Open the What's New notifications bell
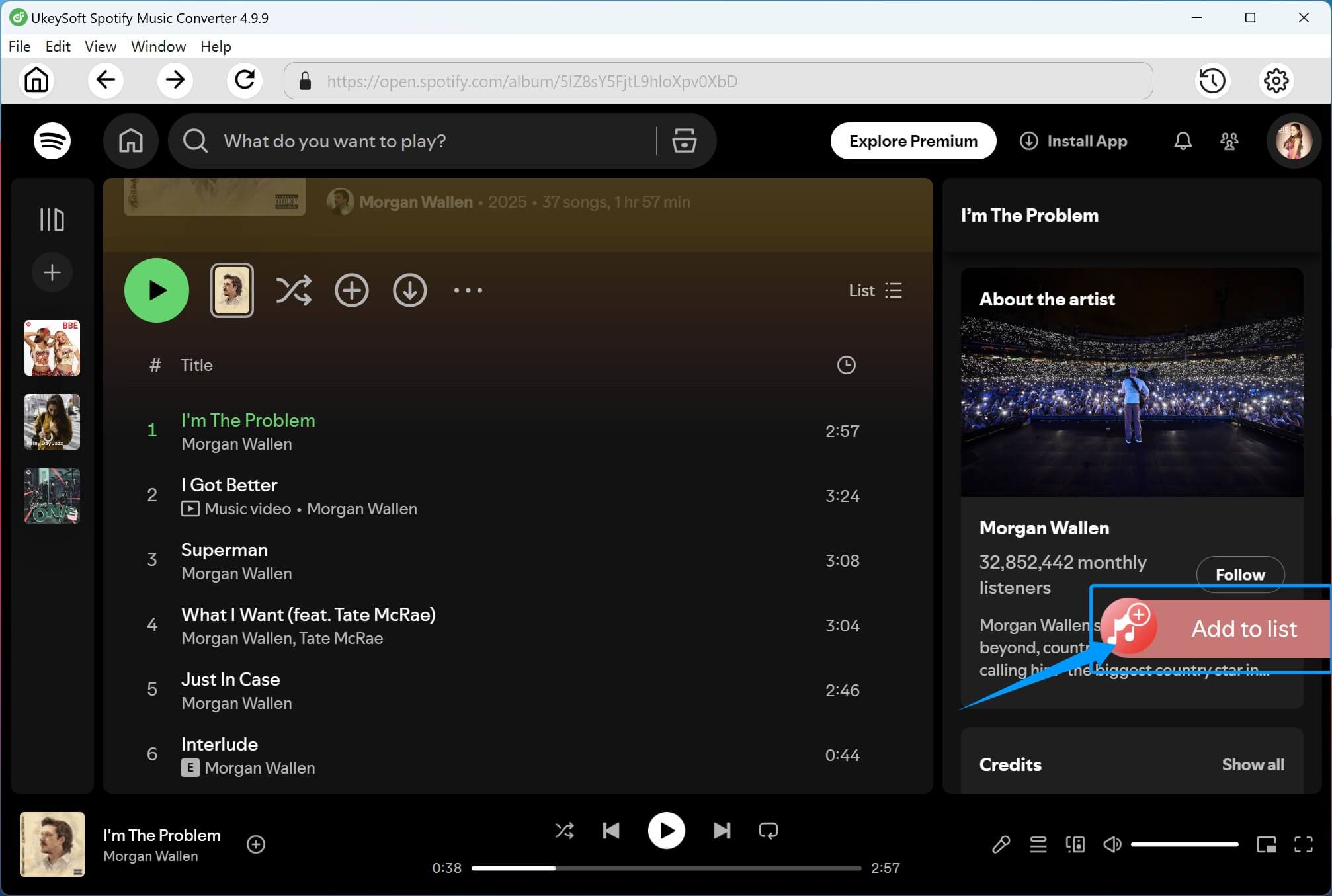1332x896 pixels. (x=1183, y=141)
